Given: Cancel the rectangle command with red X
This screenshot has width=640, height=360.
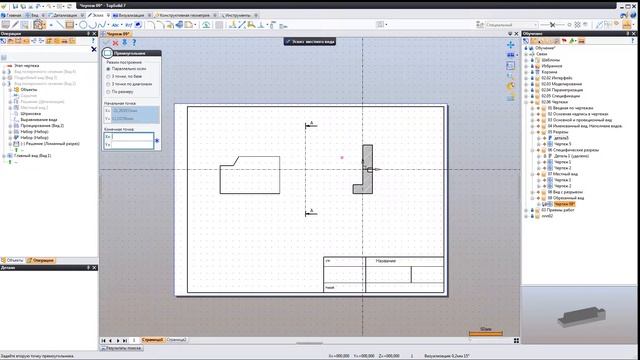Looking at the screenshot, I should (x=116, y=42).
